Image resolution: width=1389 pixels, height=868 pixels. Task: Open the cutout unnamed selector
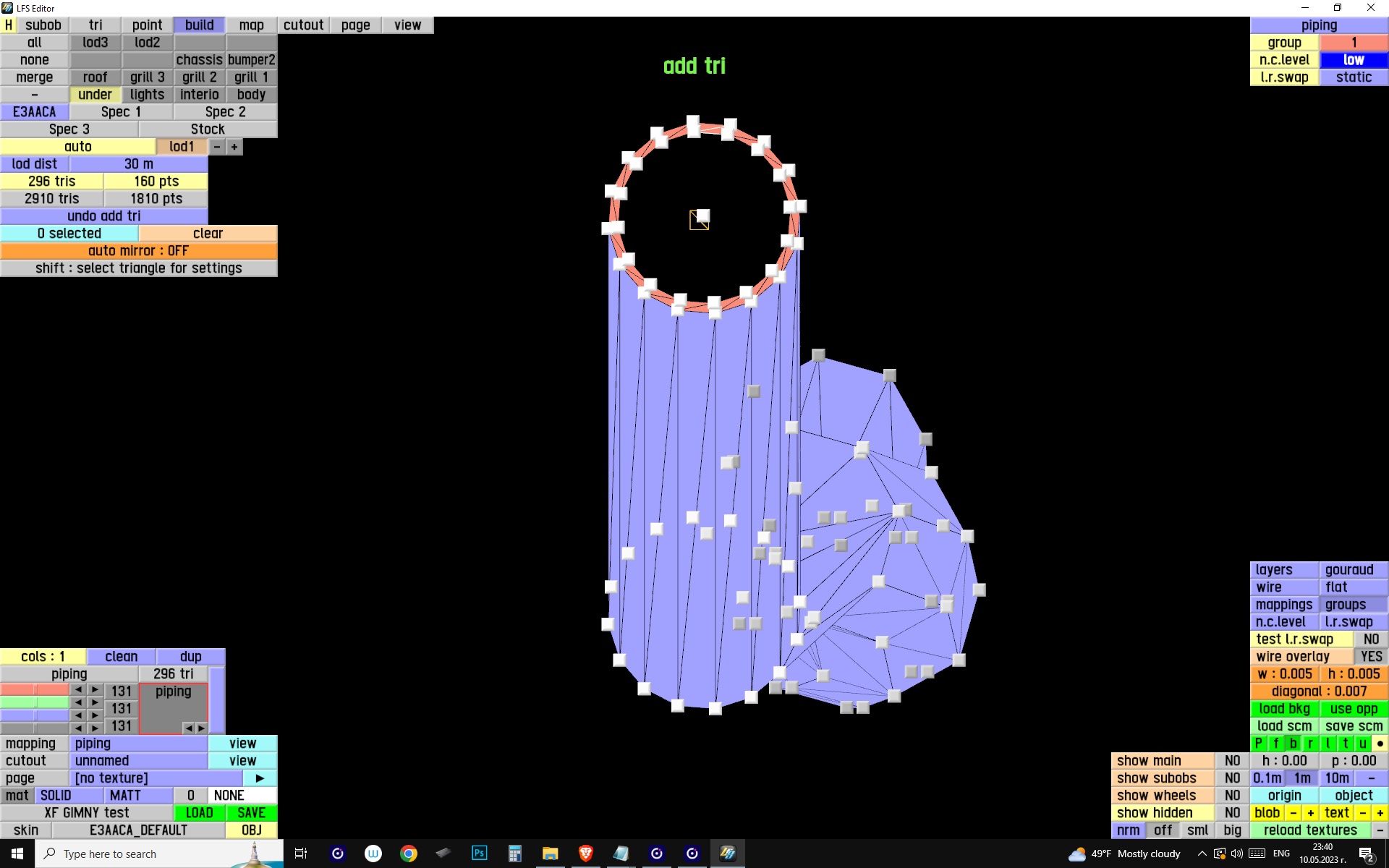[138, 761]
